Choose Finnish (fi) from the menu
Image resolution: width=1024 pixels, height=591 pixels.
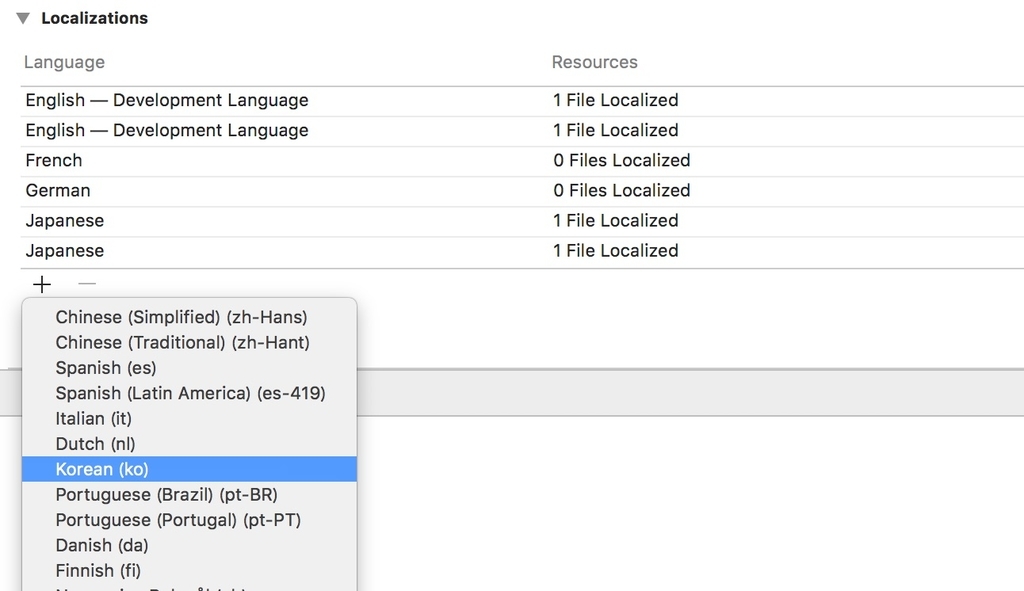[x=189, y=571]
